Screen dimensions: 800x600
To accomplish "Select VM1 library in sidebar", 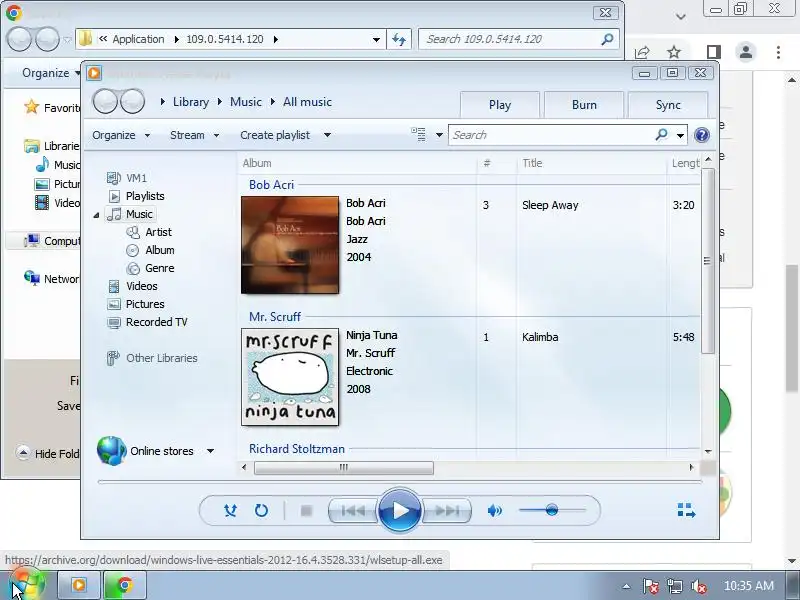I will (x=136, y=178).
